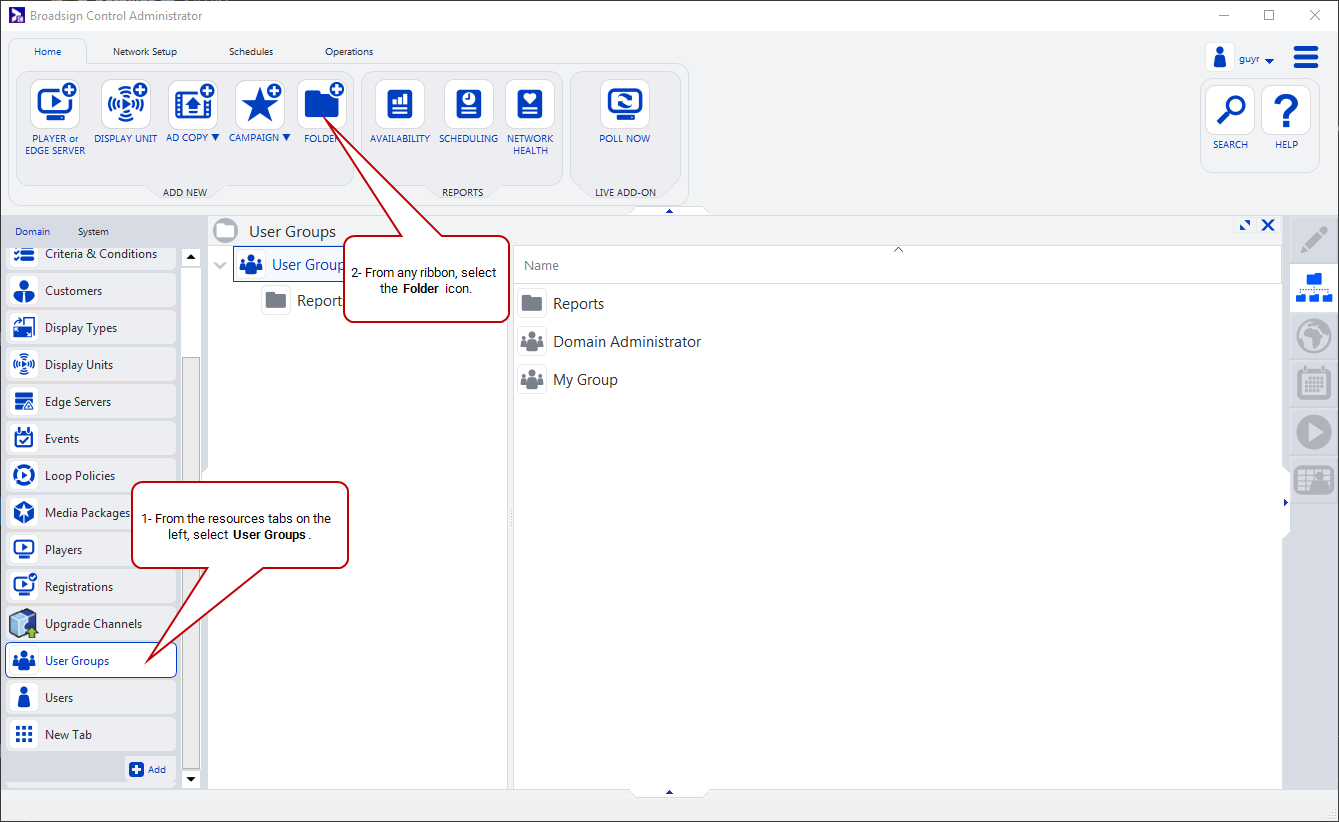Viewport: 1339px width, 822px height.
Task: Open the Display Types resource tab
Action: tap(91, 328)
